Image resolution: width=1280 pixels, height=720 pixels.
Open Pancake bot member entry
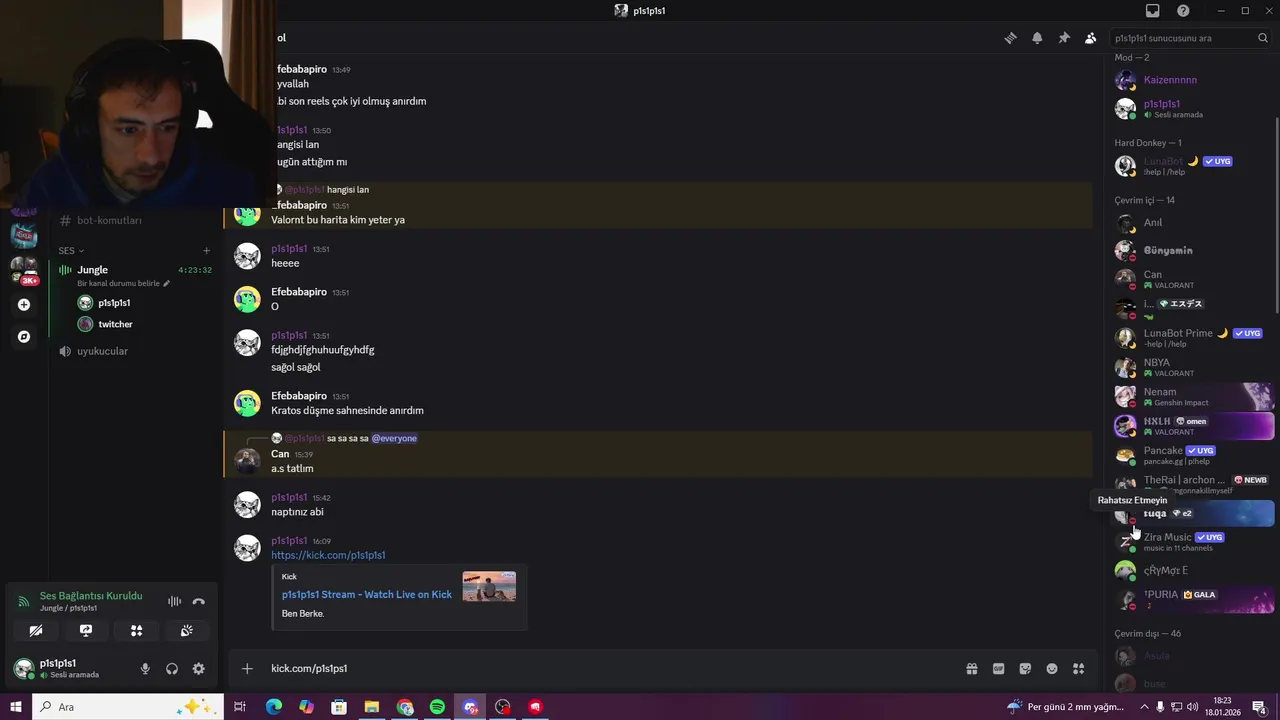[x=1194, y=455]
